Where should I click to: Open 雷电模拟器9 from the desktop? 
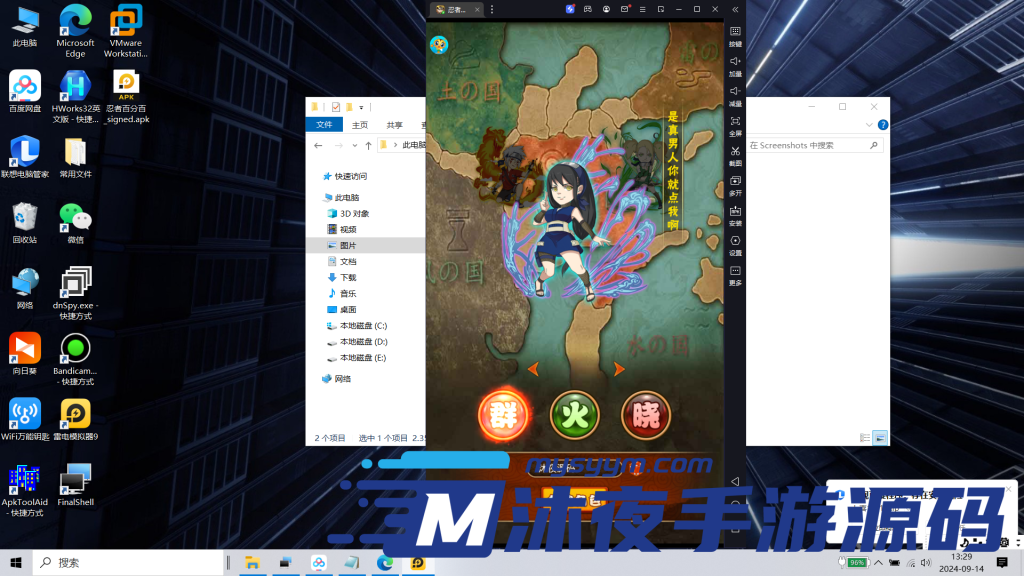pyautogui.click(x=75, y=415)
